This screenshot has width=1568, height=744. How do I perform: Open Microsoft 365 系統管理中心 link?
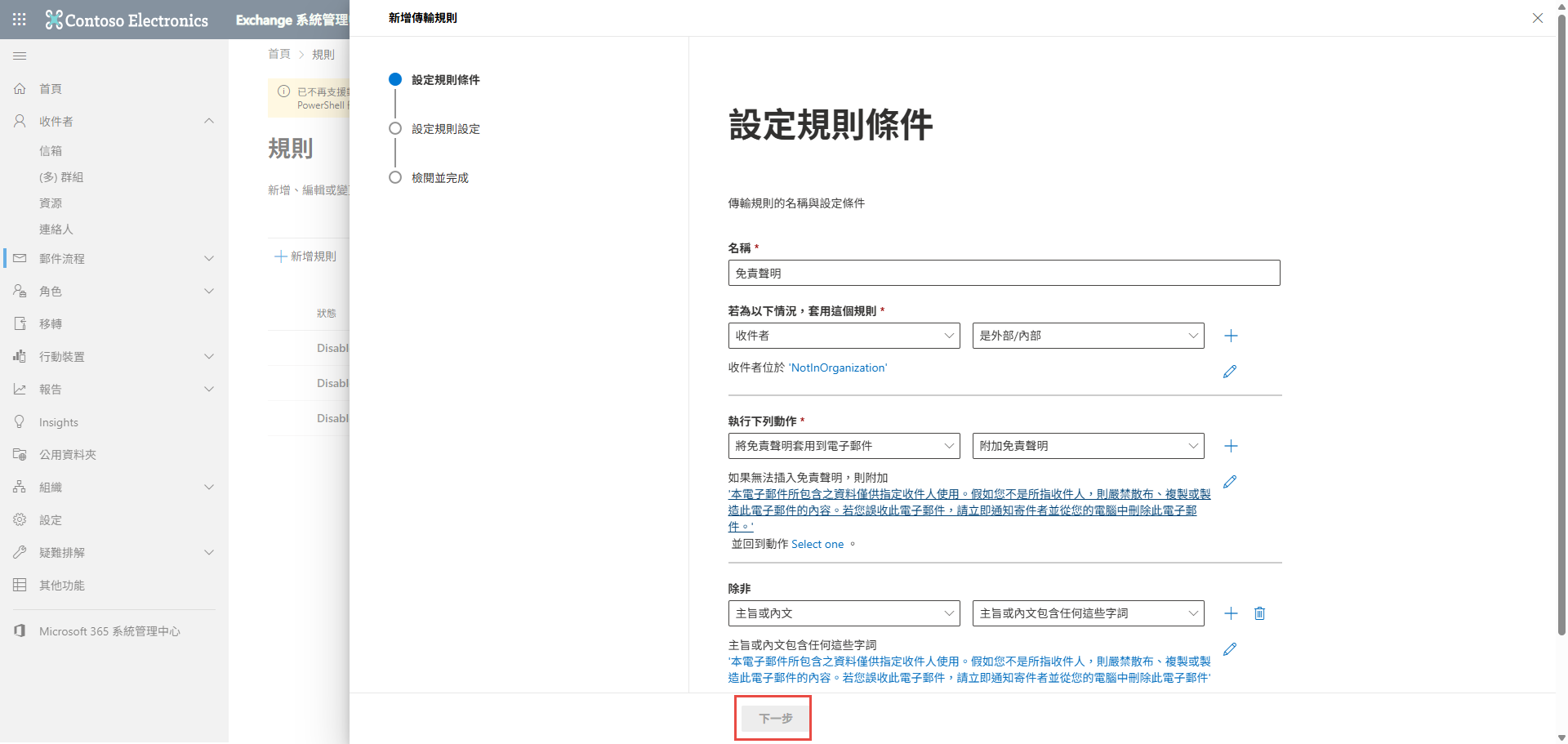point(109,631)
